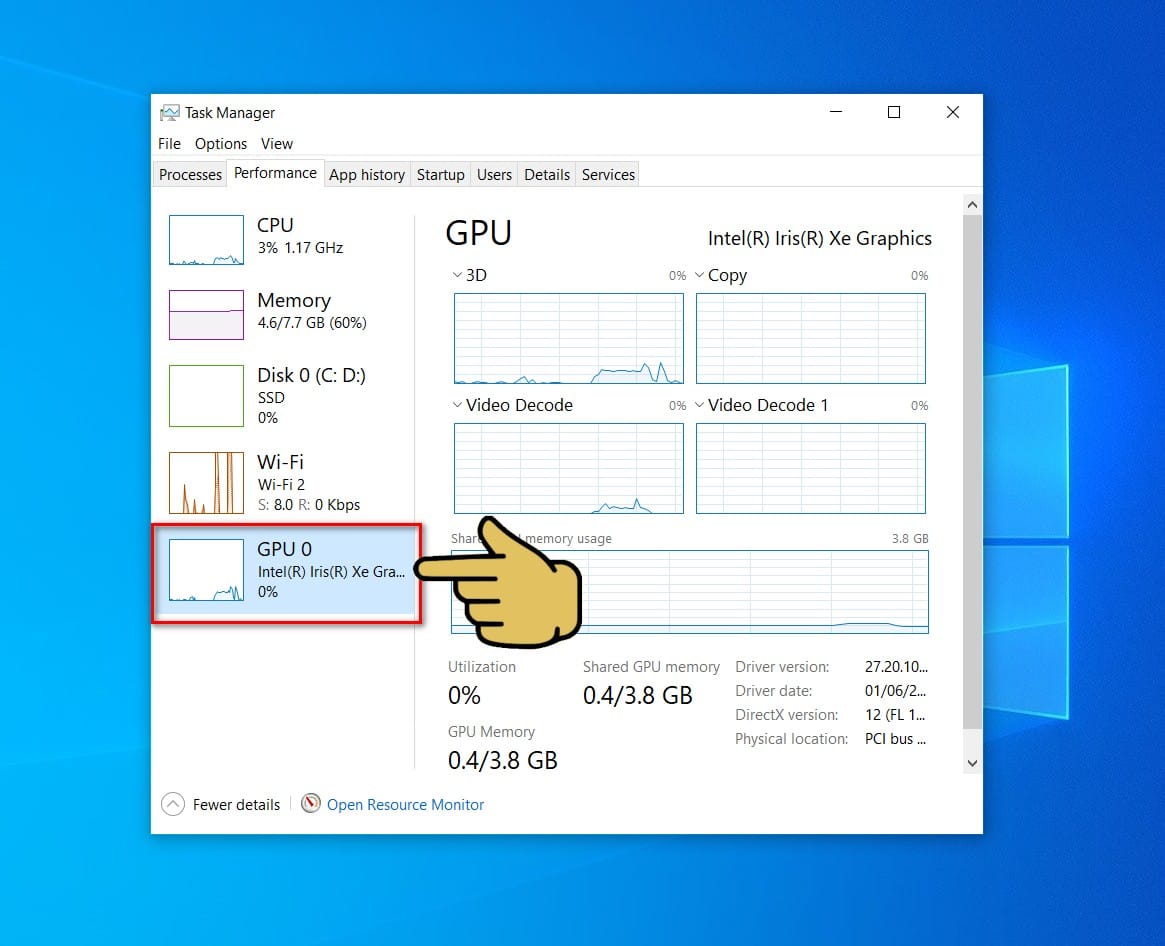
Task: Close the Task Manager window
Action: tap(953, 112)
